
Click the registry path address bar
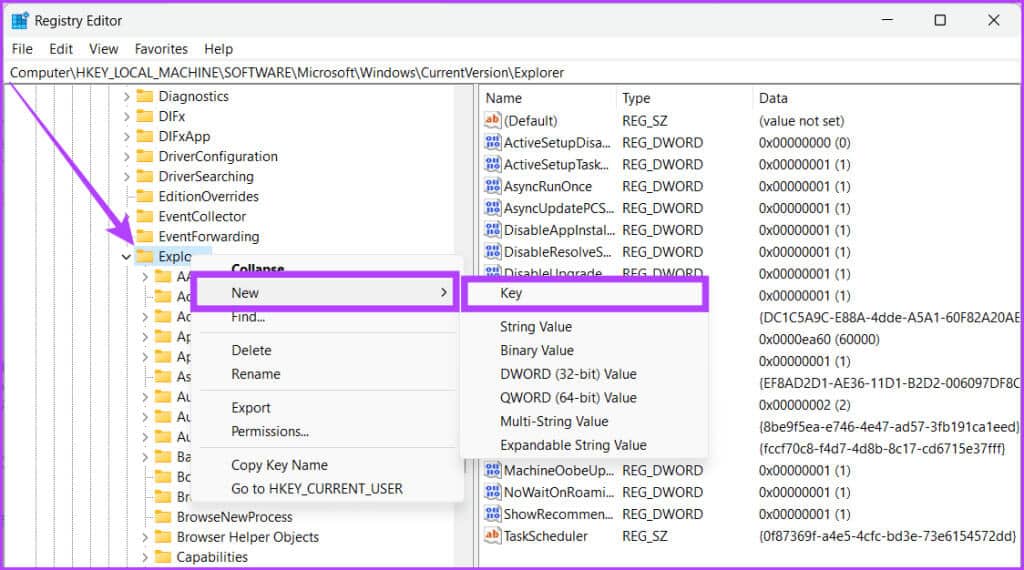(x=512, y=72)
